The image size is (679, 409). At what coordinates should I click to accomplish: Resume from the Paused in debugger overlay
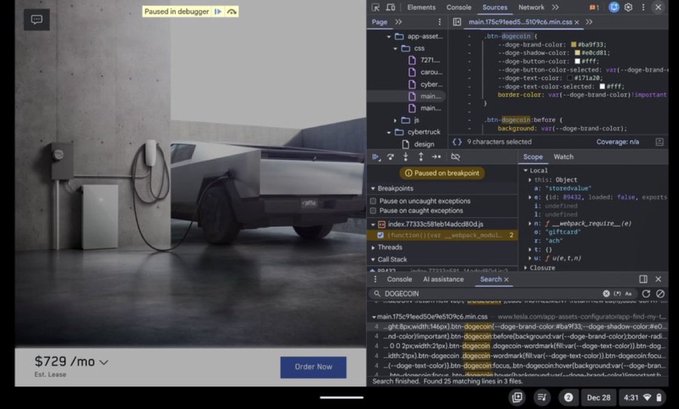218,12
